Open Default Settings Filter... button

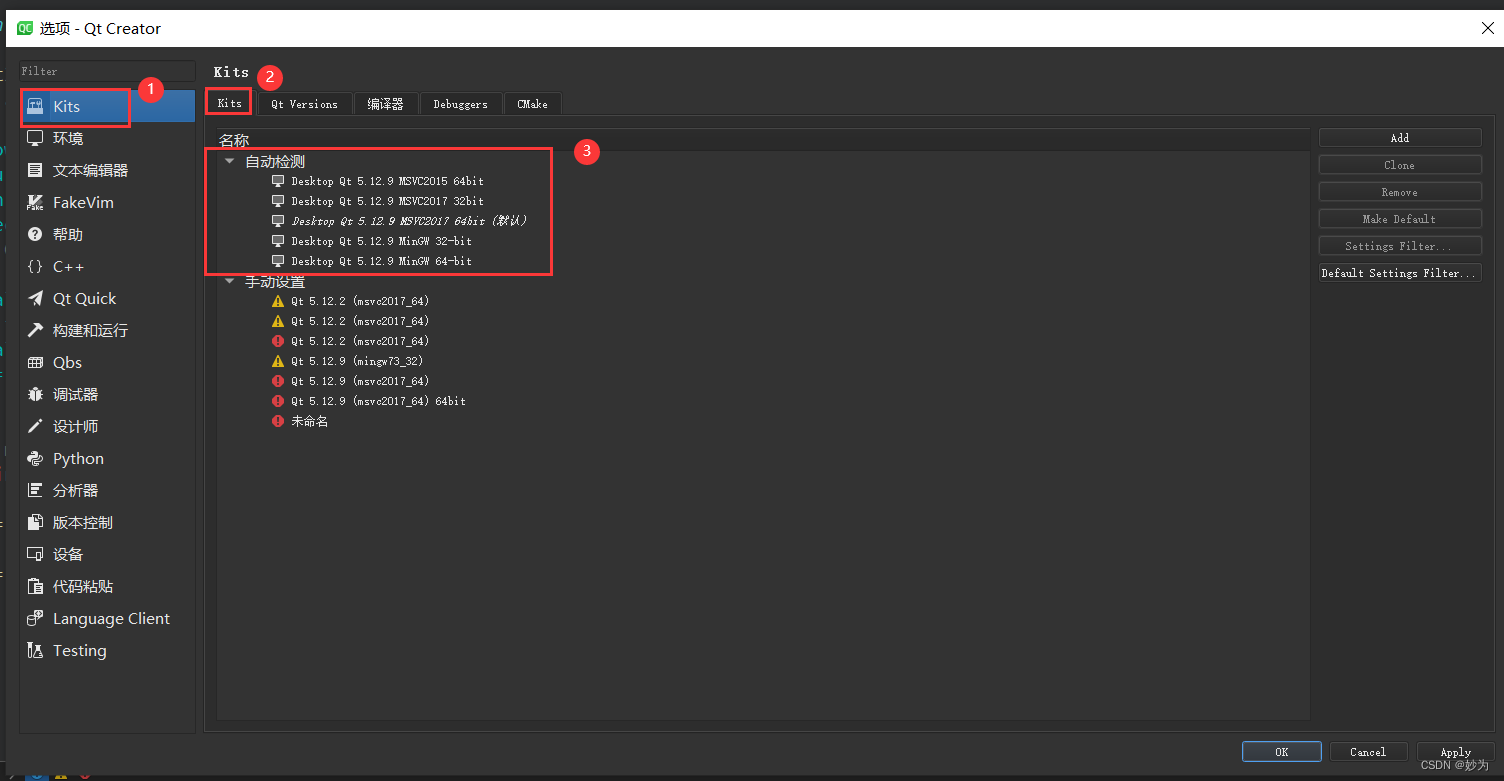coord(1400,273)
